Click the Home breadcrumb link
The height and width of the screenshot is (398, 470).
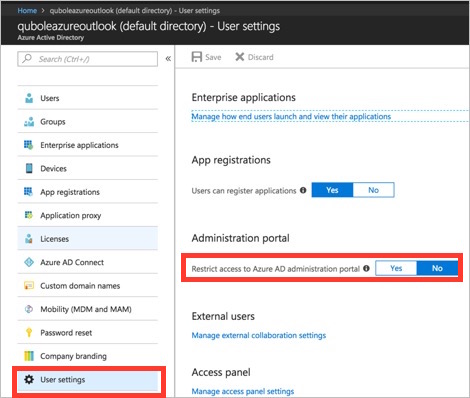(27, 11)
